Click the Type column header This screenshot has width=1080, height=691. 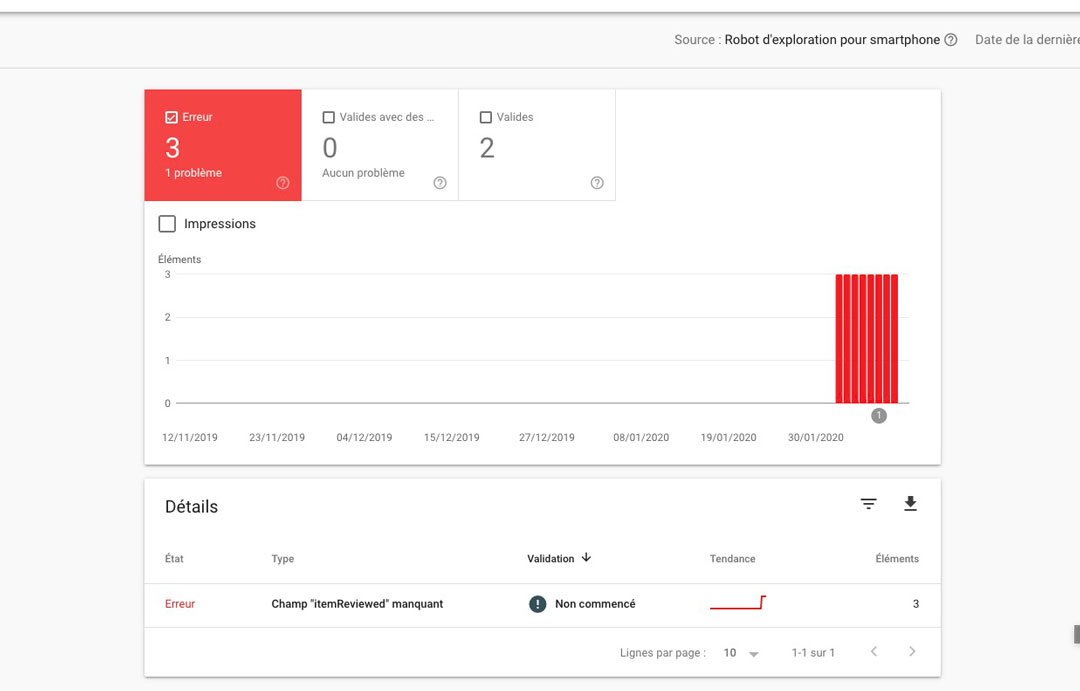[282, 559]
